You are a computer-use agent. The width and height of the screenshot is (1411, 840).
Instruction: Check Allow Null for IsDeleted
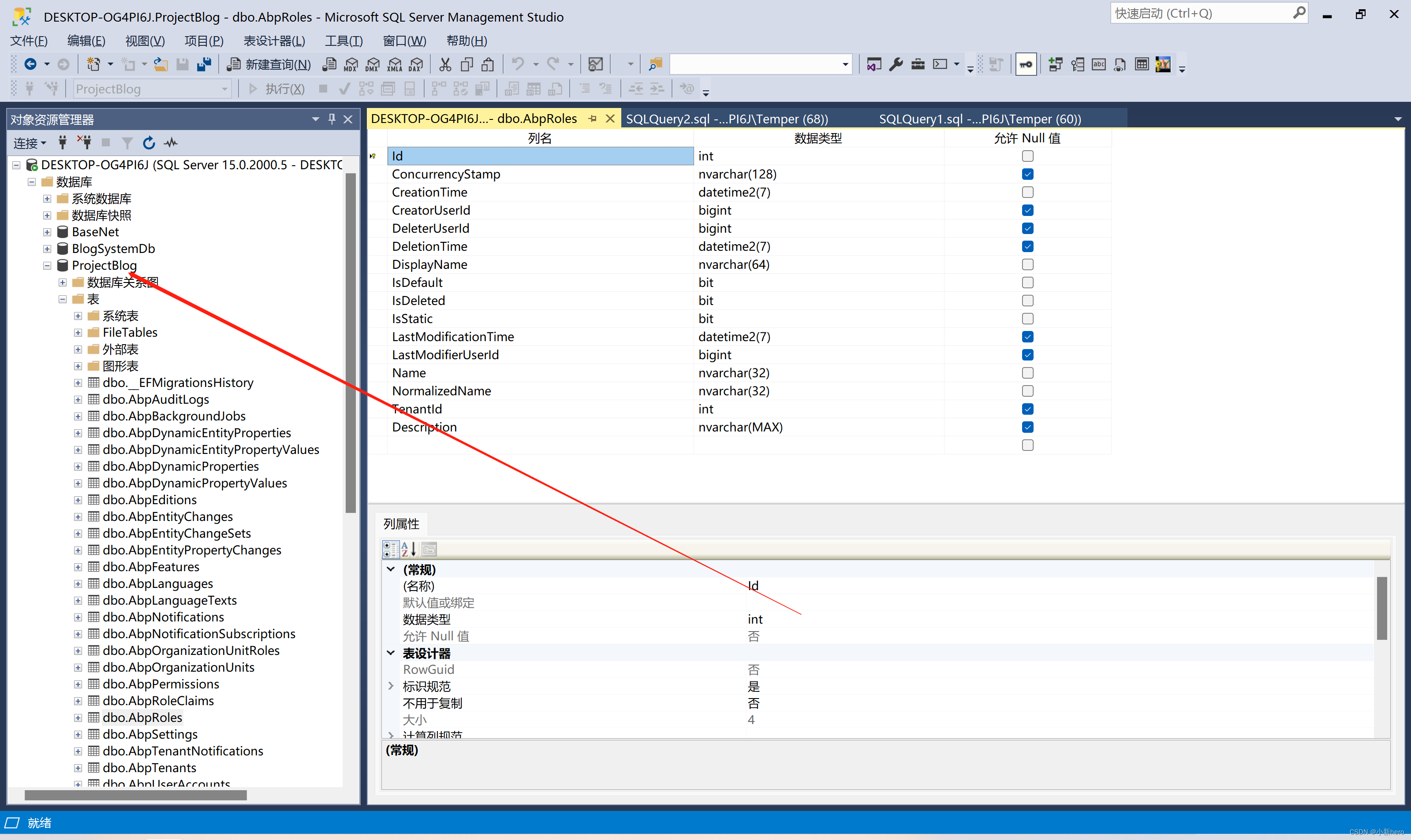click(x=1028, y=301)
